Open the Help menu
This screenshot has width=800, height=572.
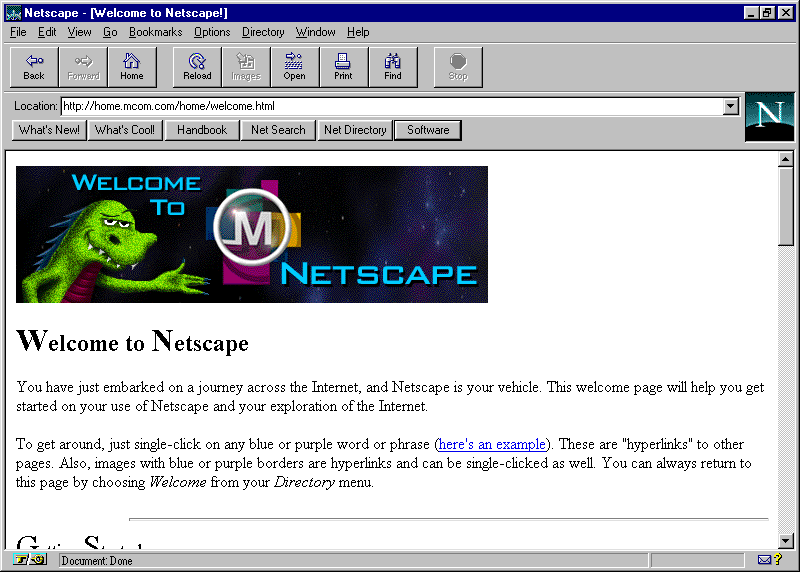(x=358, y=32)
